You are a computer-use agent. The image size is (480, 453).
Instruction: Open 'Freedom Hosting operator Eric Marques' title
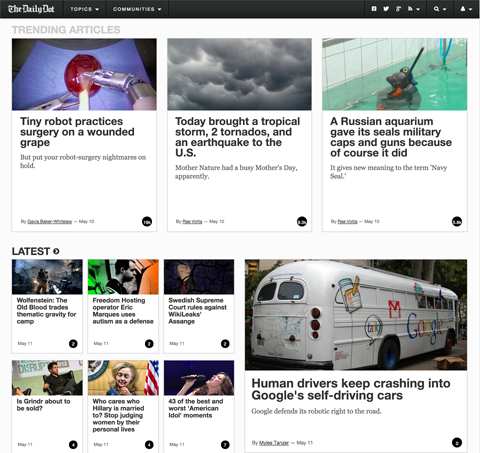point(123,311)
